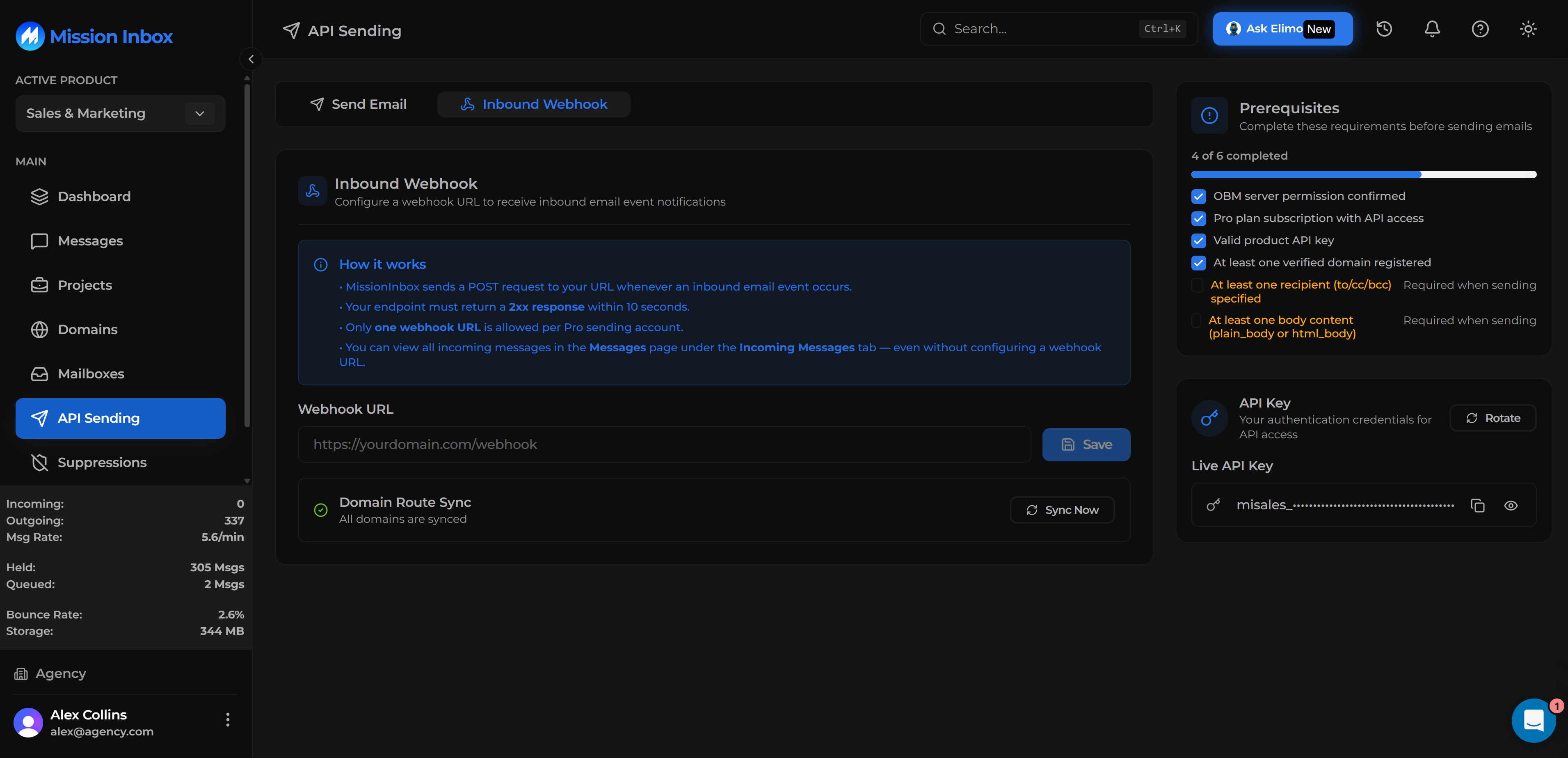
Task: Click the Mission Inbox logo icon
Action: pyautogui.click(x=30, y=37)
